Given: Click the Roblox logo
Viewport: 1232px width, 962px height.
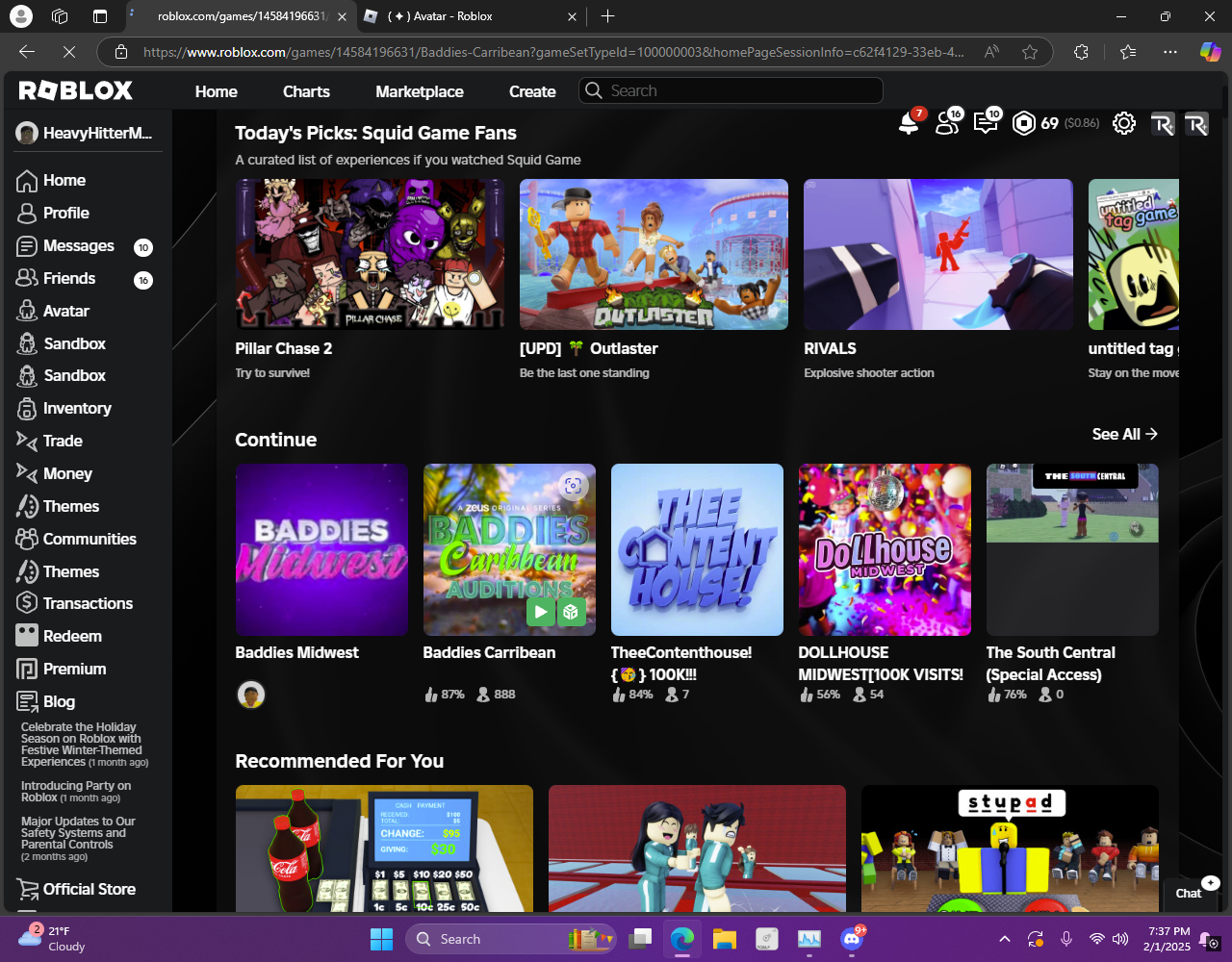Looking at the screenshot, I should click(76, 90).
